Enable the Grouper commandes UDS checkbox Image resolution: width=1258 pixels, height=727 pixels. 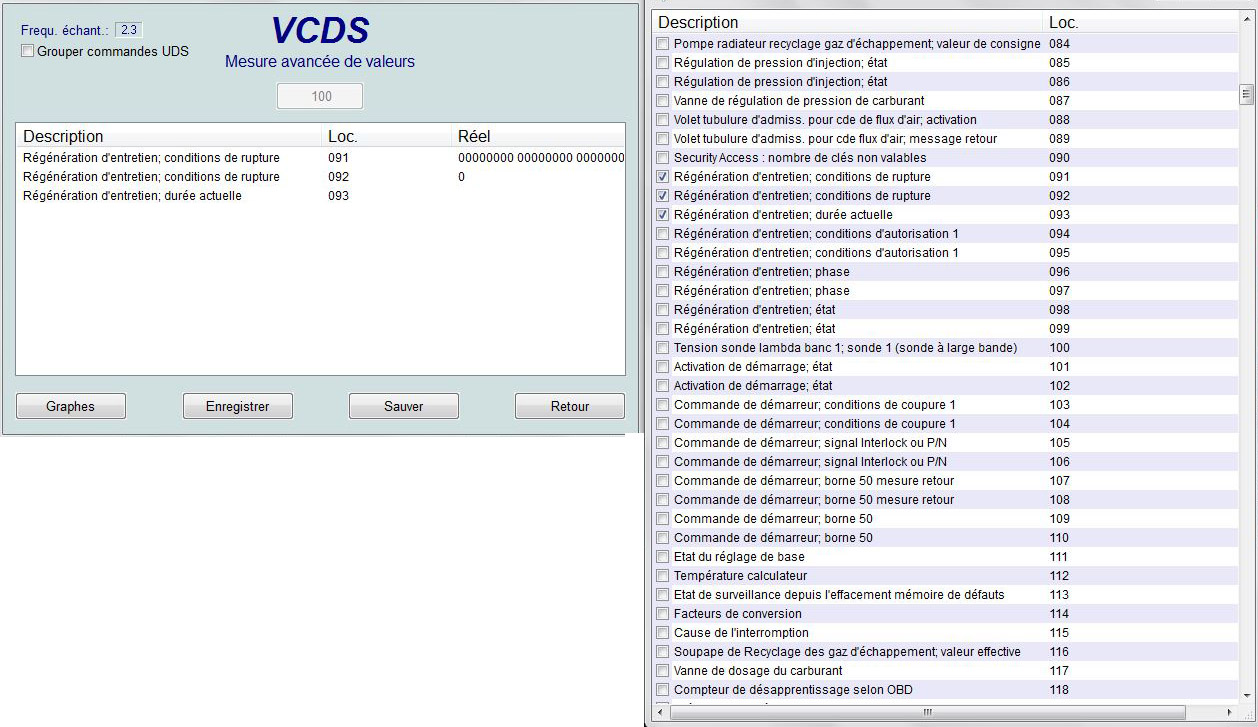pos(28,51)
